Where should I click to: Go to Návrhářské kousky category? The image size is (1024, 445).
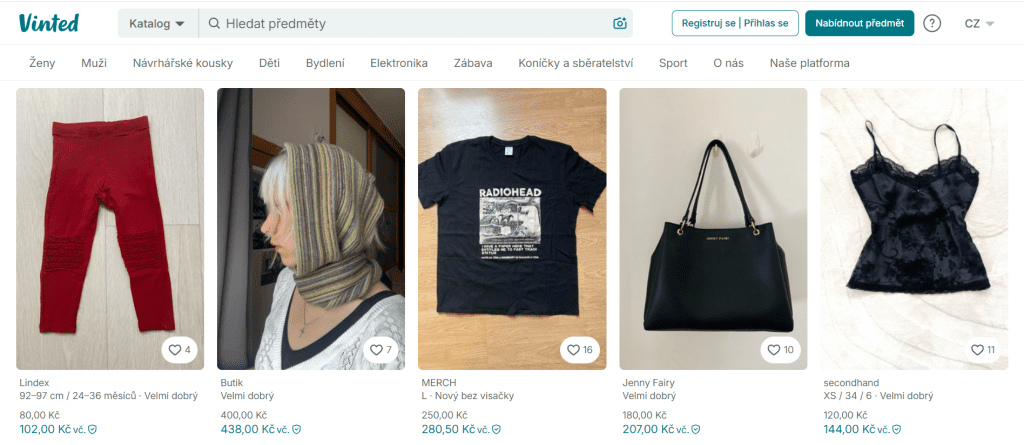point(182,63)
